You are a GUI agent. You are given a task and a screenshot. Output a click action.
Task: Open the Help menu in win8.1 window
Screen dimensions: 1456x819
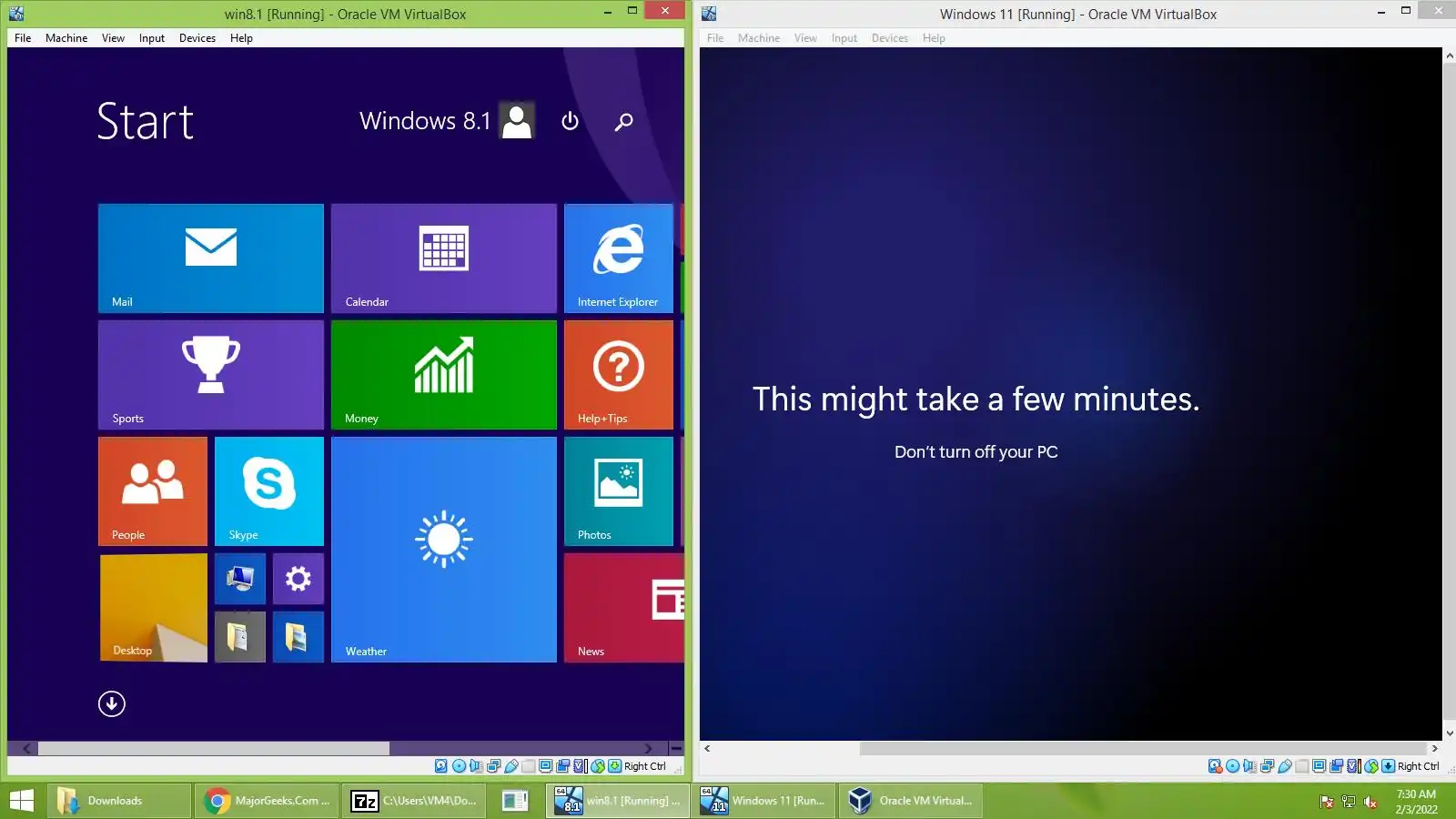[x=241, y=38]
